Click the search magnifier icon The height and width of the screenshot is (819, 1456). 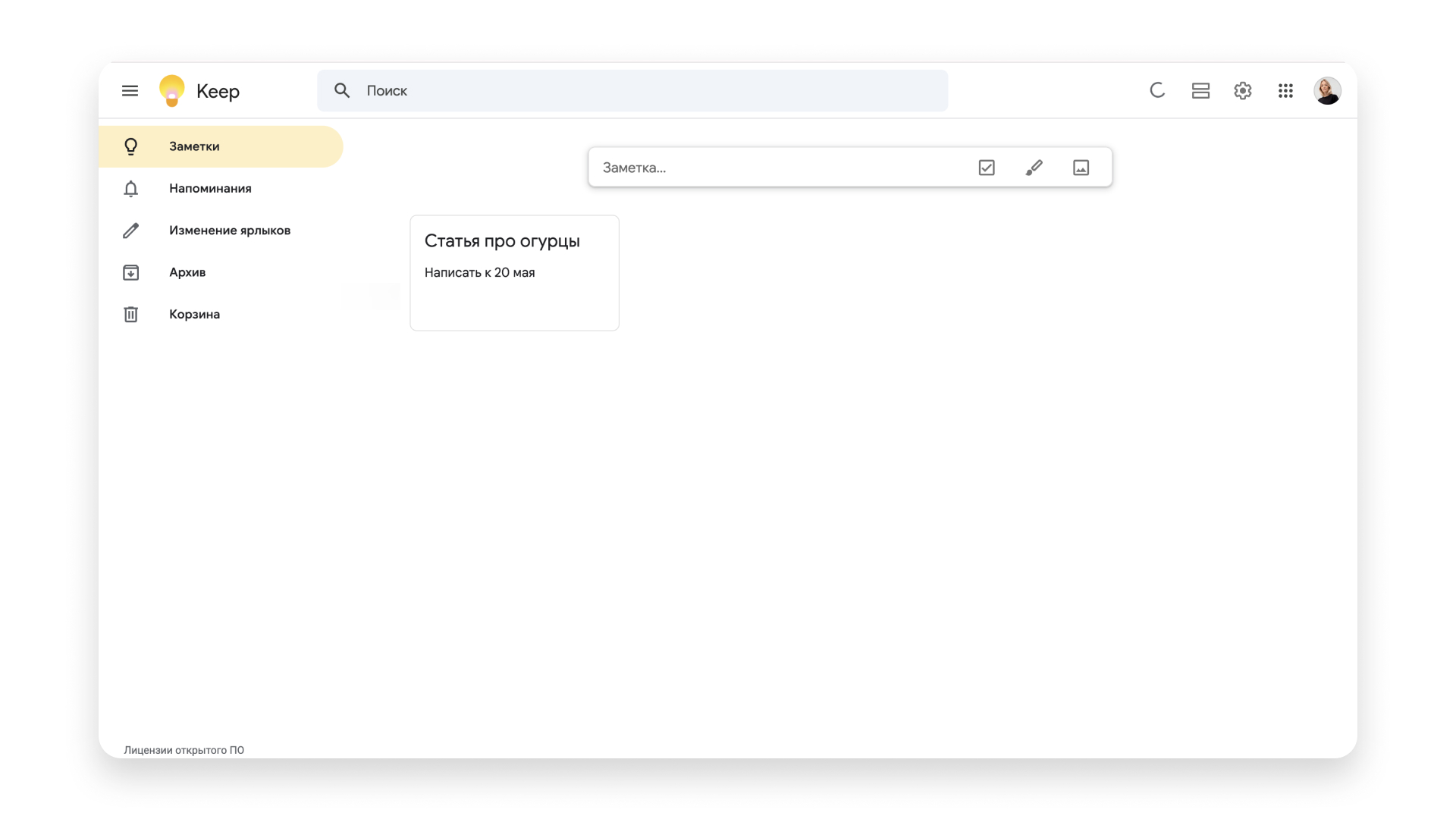342,91
